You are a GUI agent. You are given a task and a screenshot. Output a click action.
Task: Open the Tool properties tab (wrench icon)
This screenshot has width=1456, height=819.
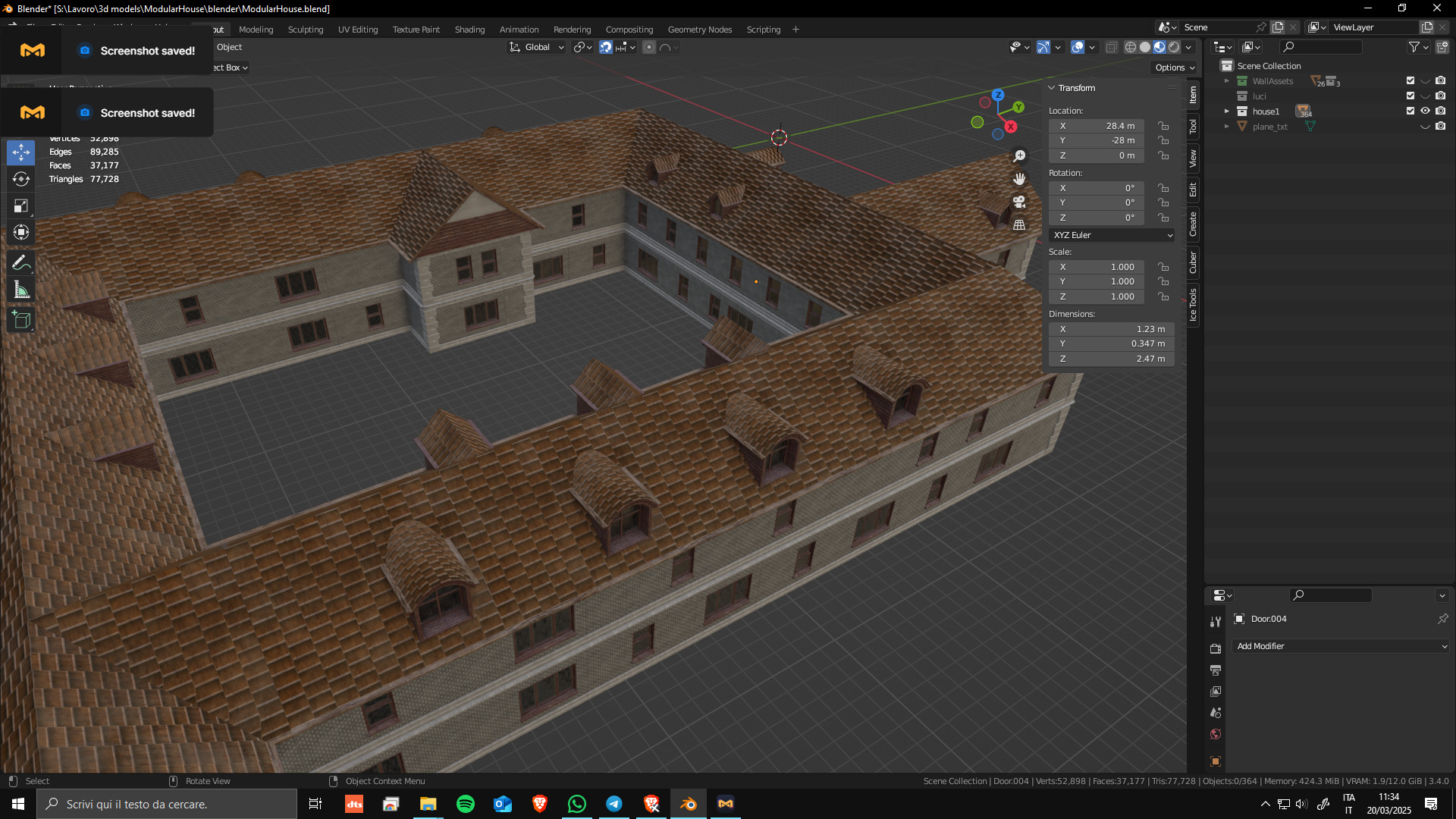(x=1216, y=622)
